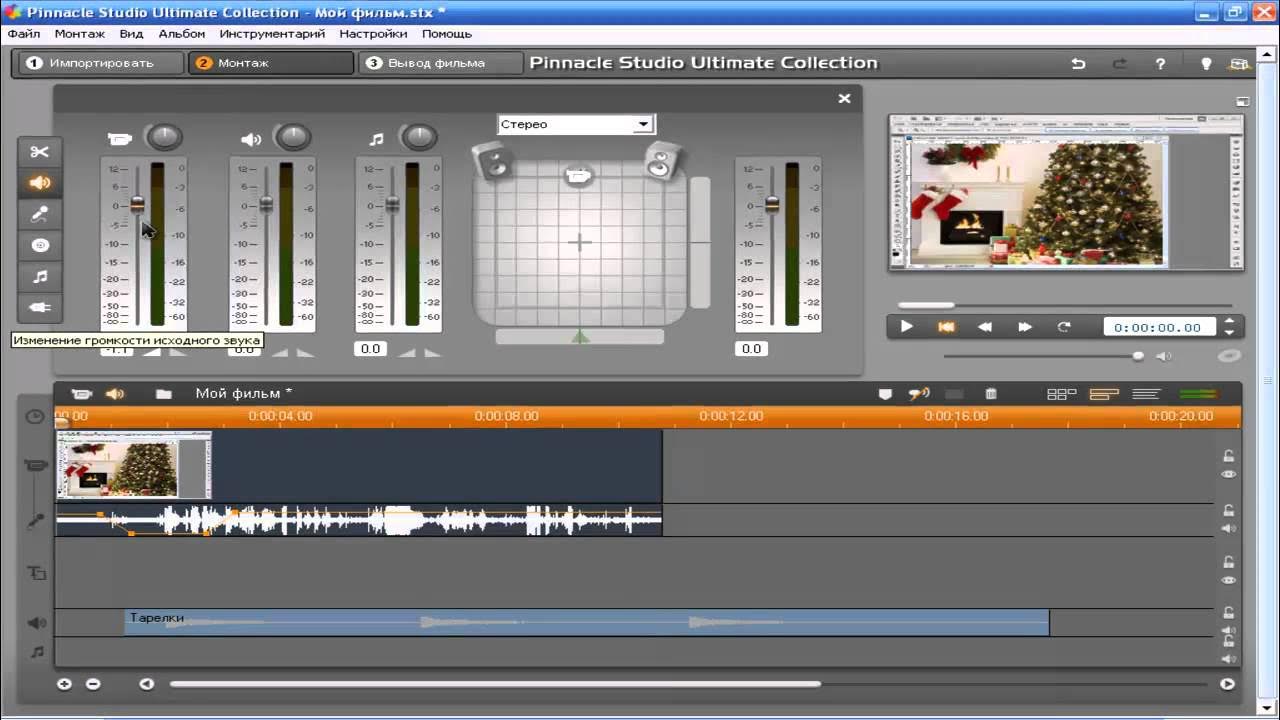Image resolution: width=1280 pixels, height=720 pixels.
Task: Toggle overlay track visibility eye
Action: pyautogui.click(x=1228, y=580)
